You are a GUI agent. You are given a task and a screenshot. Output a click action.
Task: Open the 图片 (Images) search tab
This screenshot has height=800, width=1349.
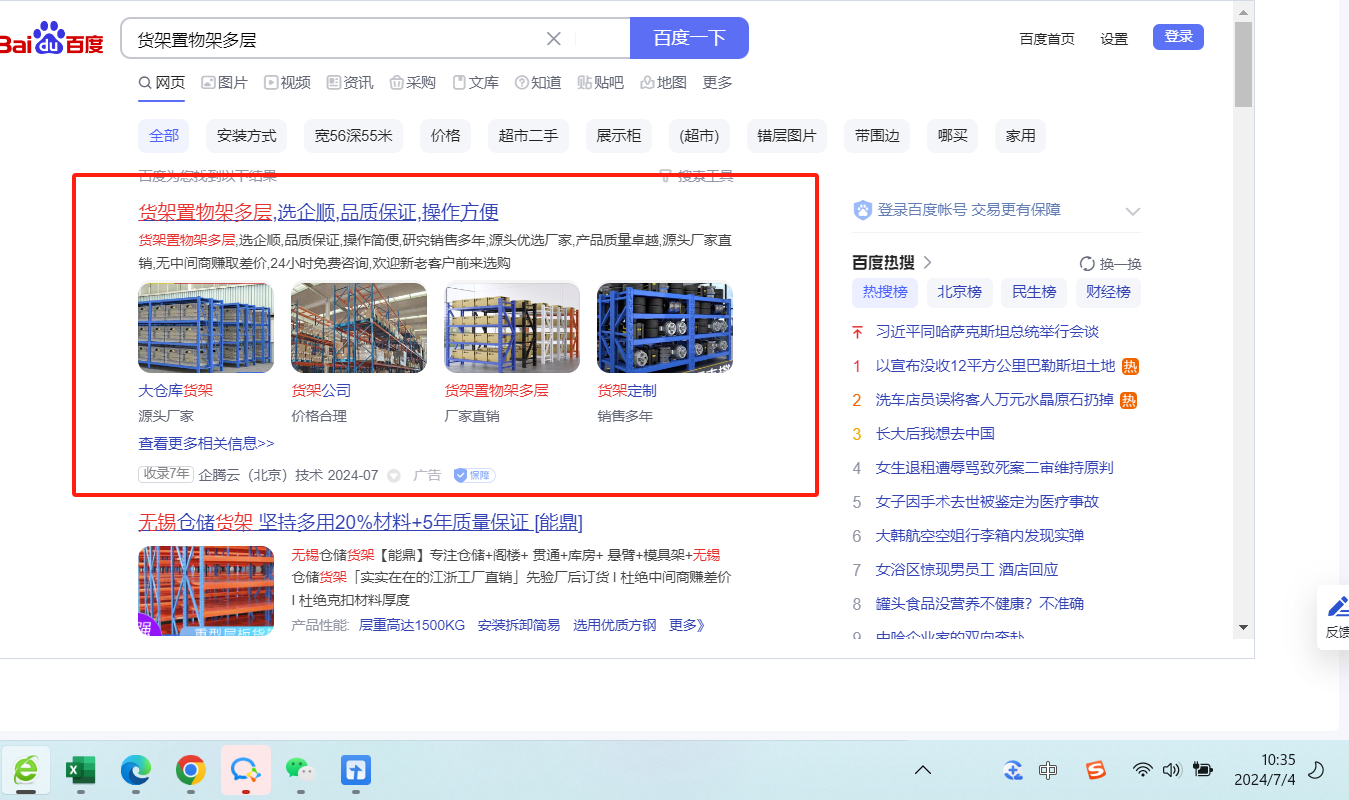click(224, 82)
